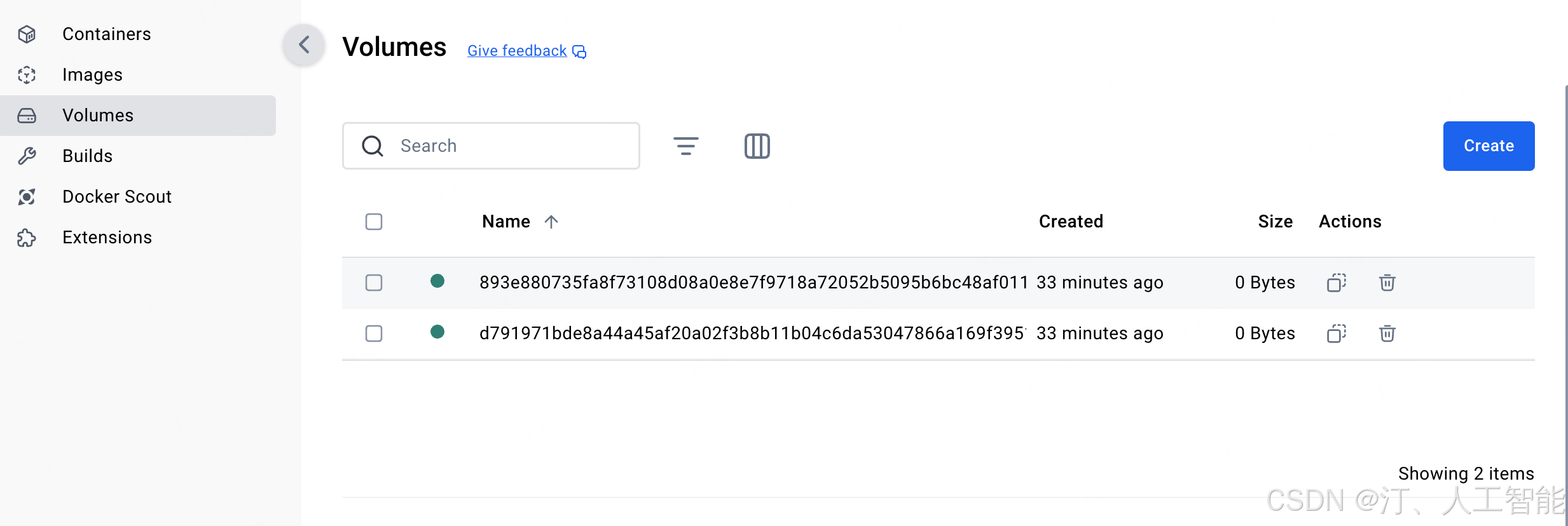Toggle the select-all volumes checkbox
Screen dimensions: 1568x526
click(x=374, y=222)
